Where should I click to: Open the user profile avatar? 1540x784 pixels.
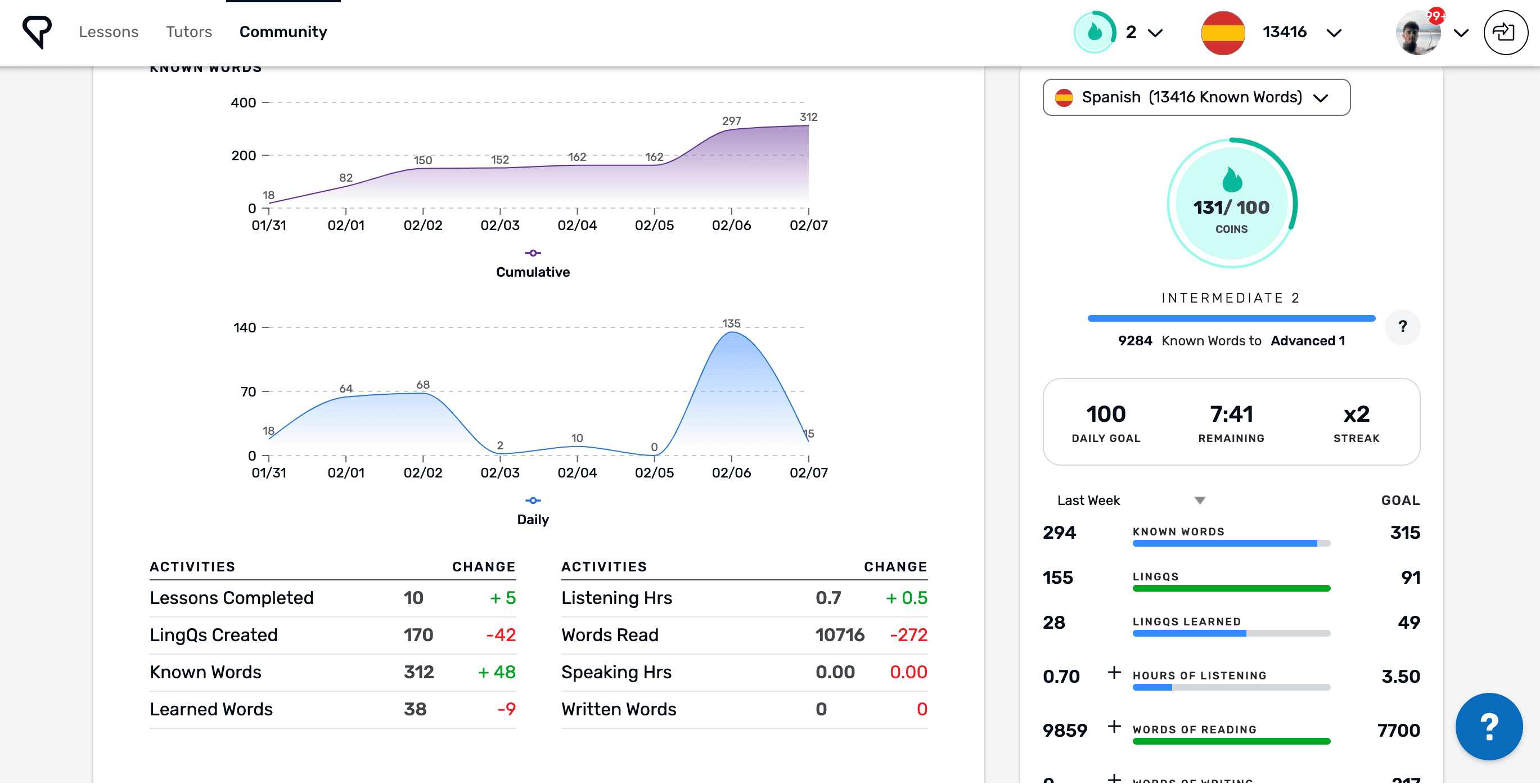point(1417,32)
